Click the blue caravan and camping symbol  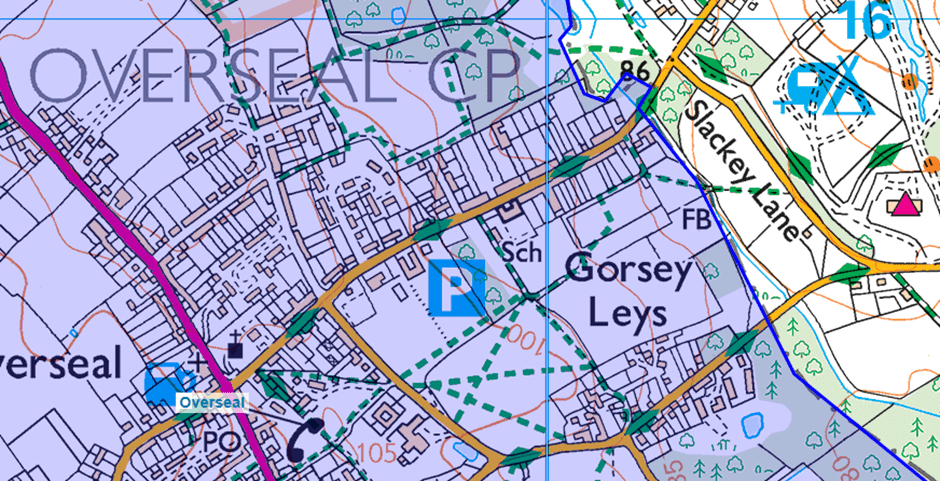(826, 89)
